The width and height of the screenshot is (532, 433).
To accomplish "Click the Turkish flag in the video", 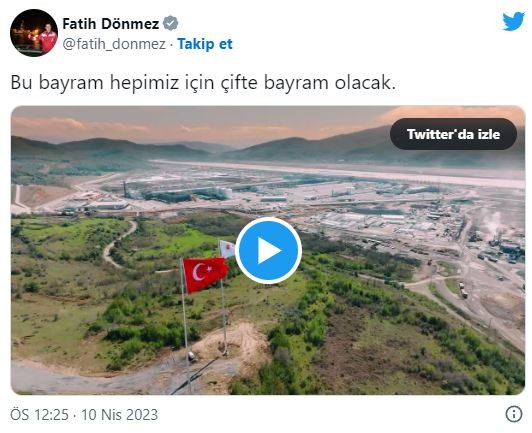I will (x=205, y=274).
